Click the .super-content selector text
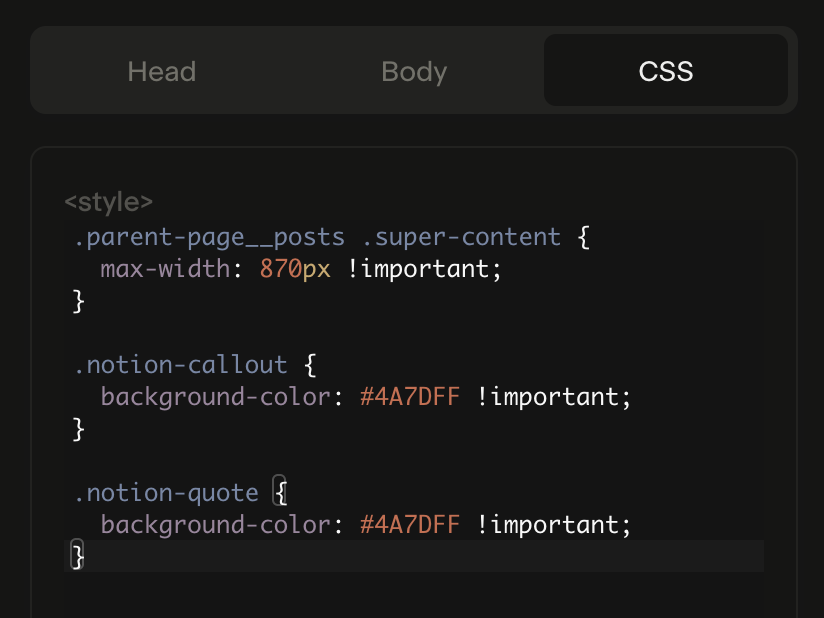This screenshot has width=824, height=618. pyautogui.click(x=461, y=237)
